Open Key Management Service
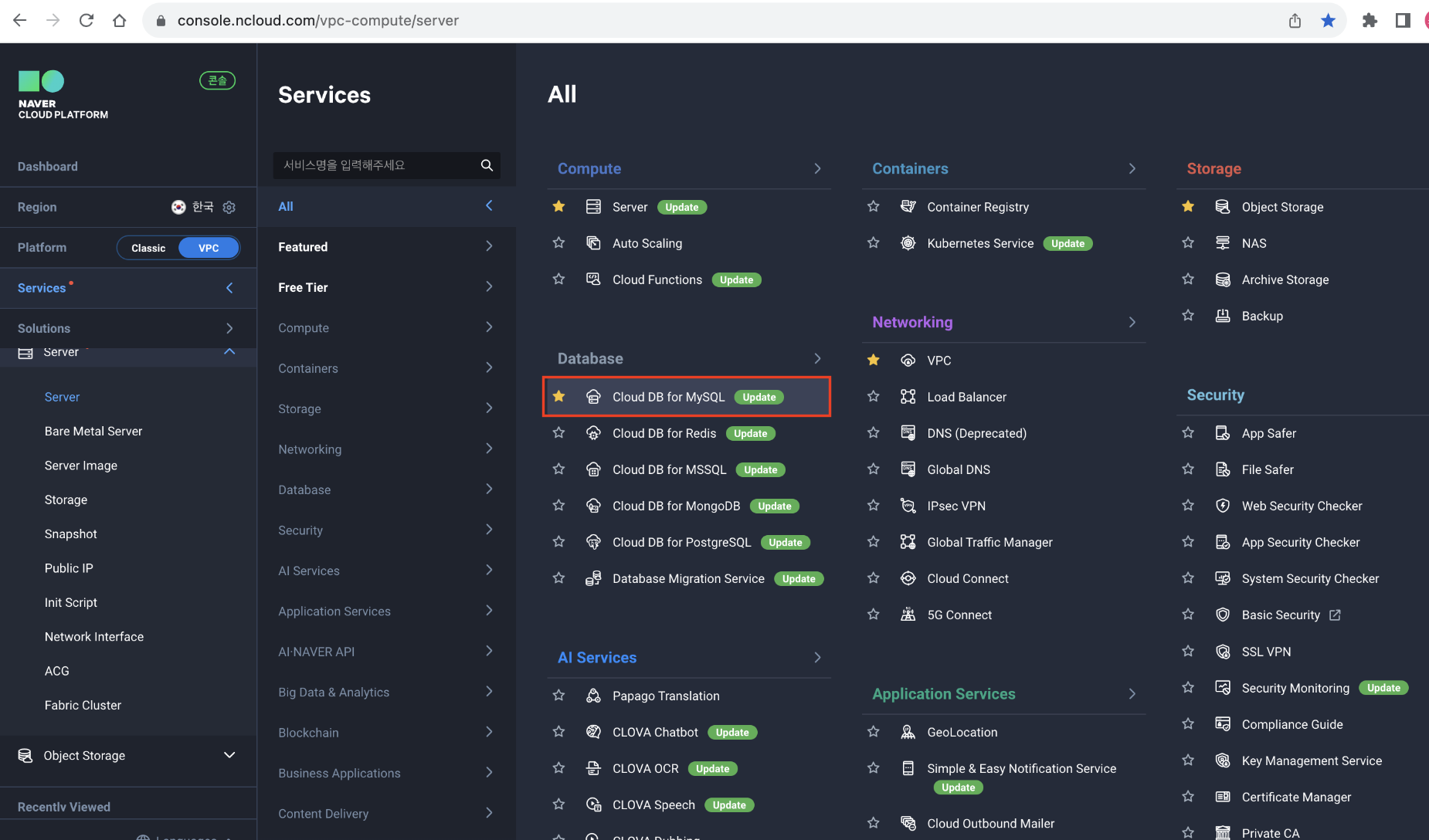 coord(1312,760)
